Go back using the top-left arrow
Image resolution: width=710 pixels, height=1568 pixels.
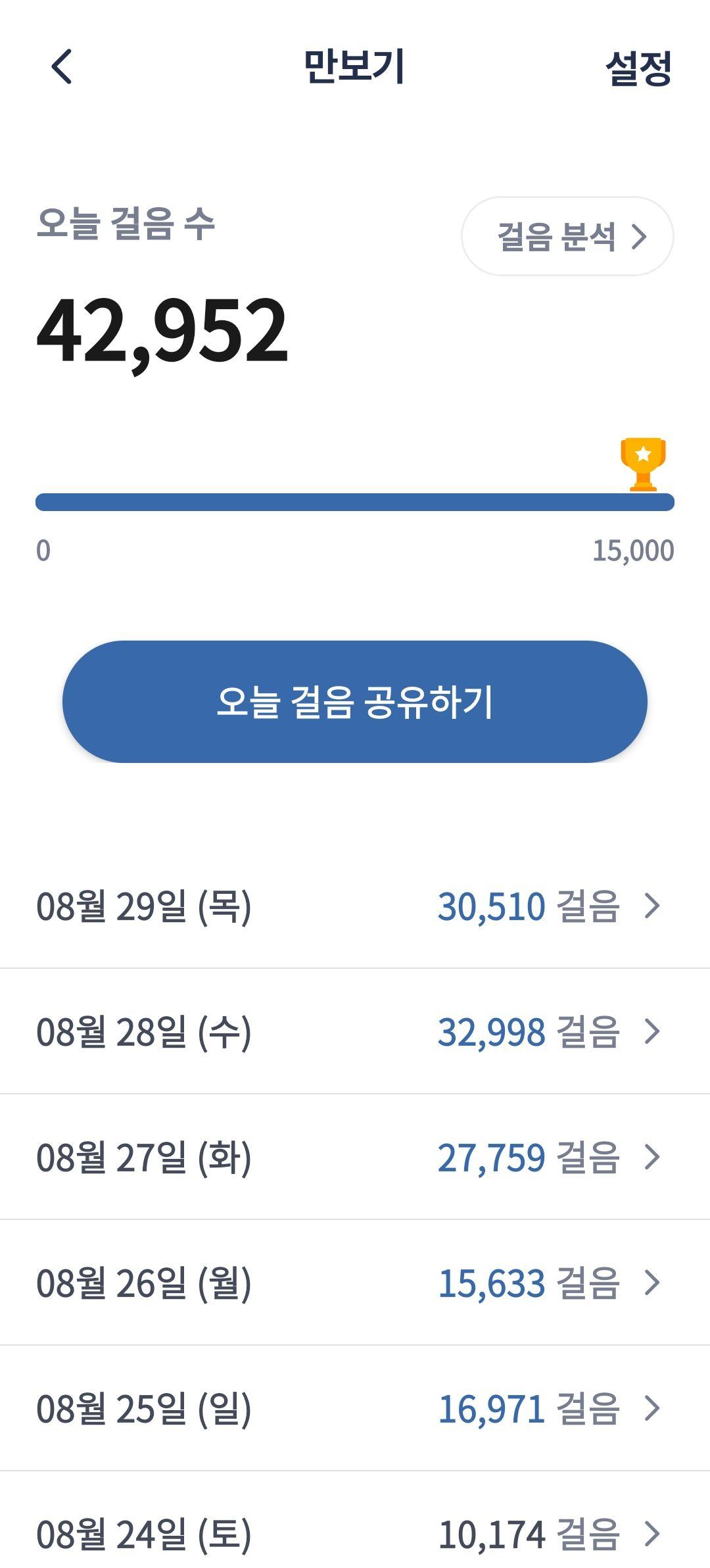point(61,66)
